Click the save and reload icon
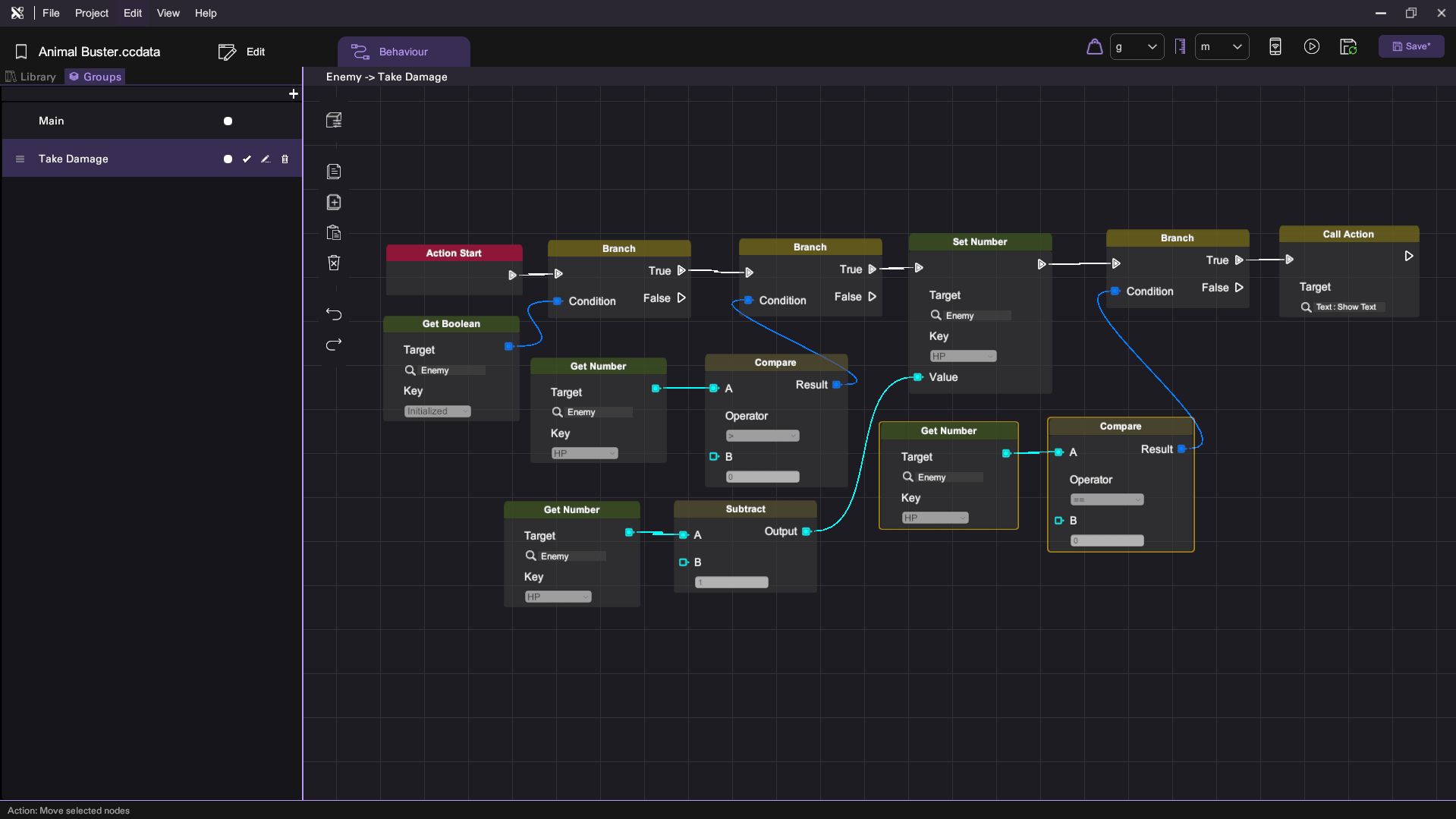Viewport: 1456px width, 819px height. coord(1348,47)
